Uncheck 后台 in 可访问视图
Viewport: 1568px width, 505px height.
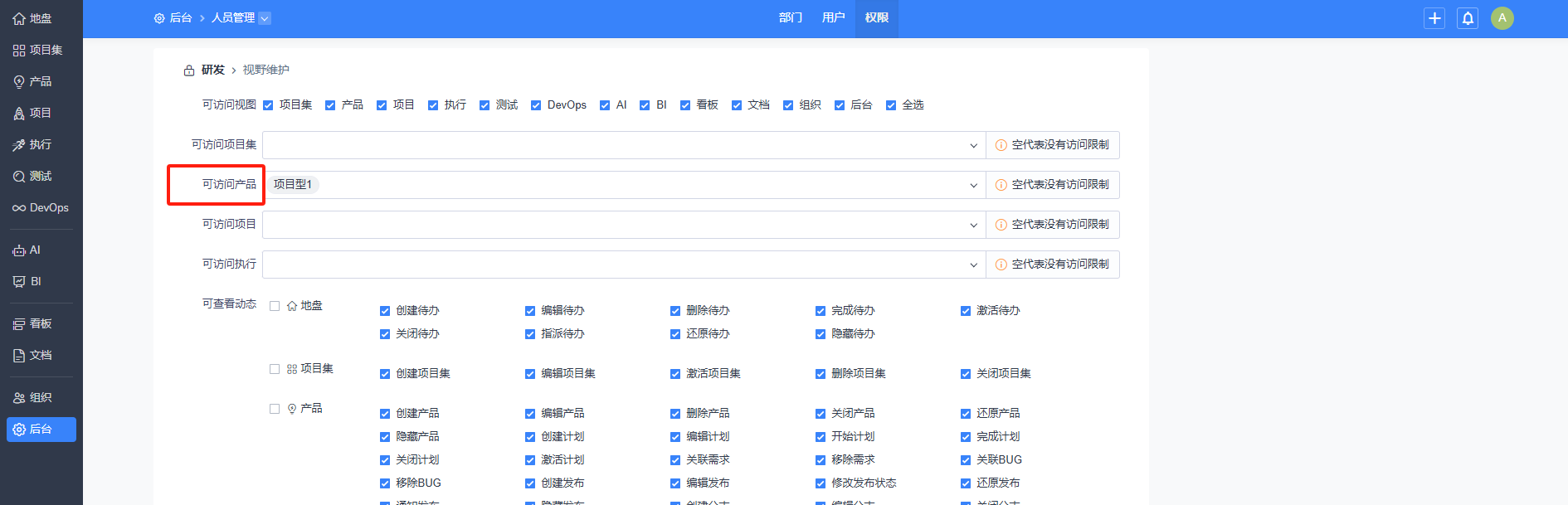[x=840, y=105]
